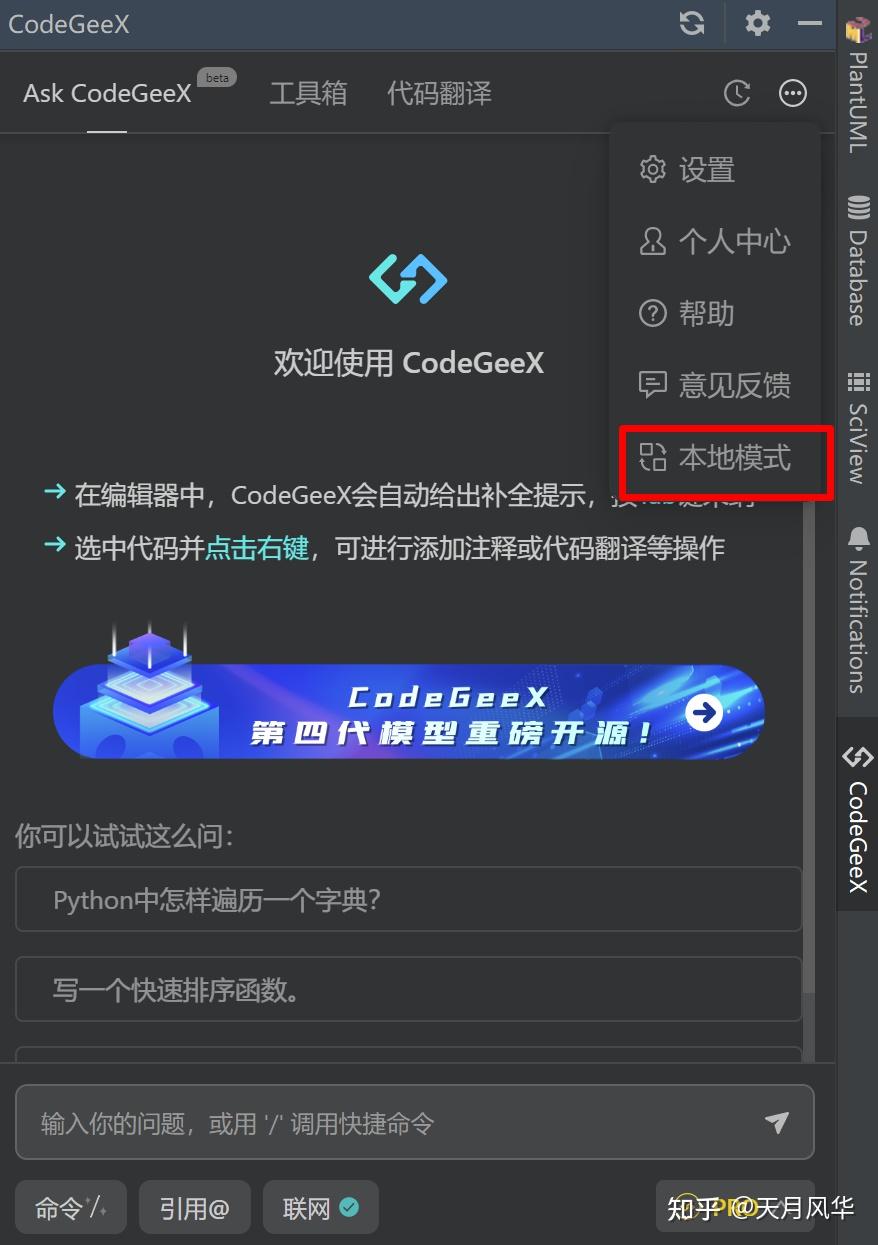The width and height of the screenshot is (878, 1245).
Task: Show the Notifications panel
Action: 858,610
